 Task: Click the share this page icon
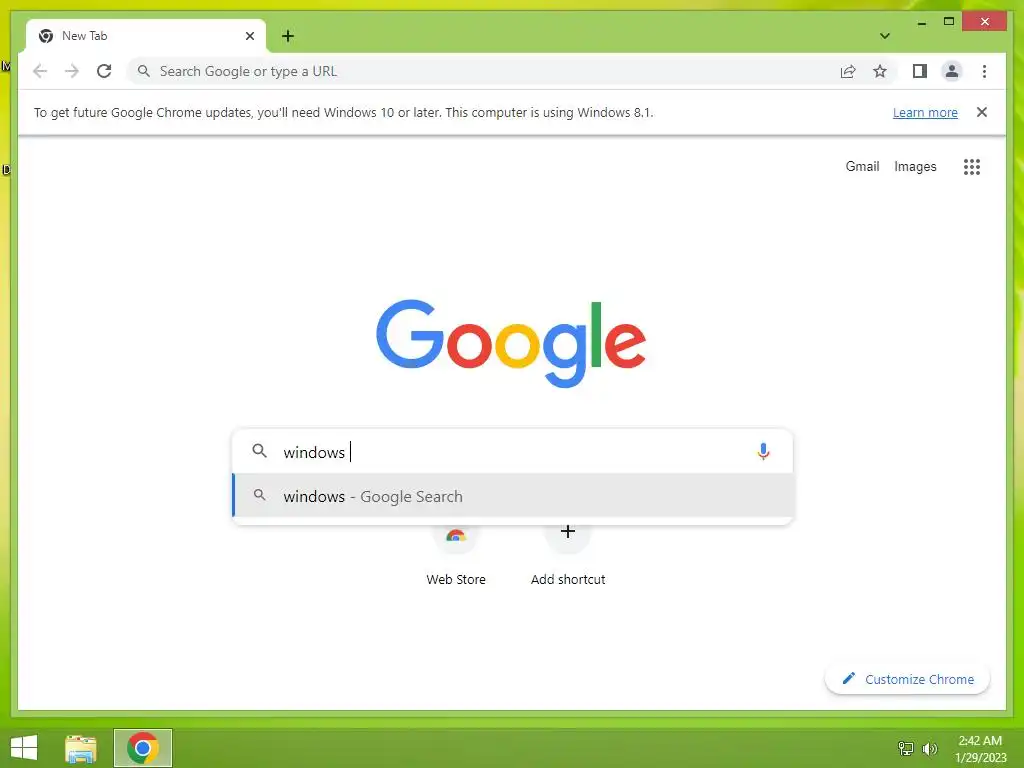pyautogui.click(x=848, y=71)
